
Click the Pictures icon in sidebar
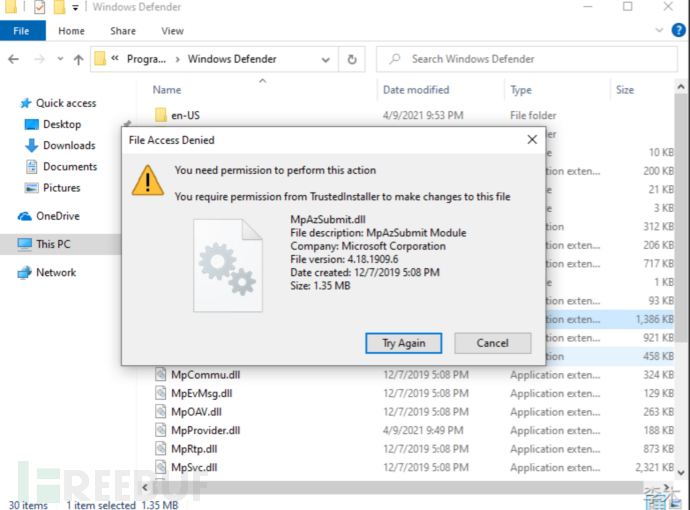[32, 188]
